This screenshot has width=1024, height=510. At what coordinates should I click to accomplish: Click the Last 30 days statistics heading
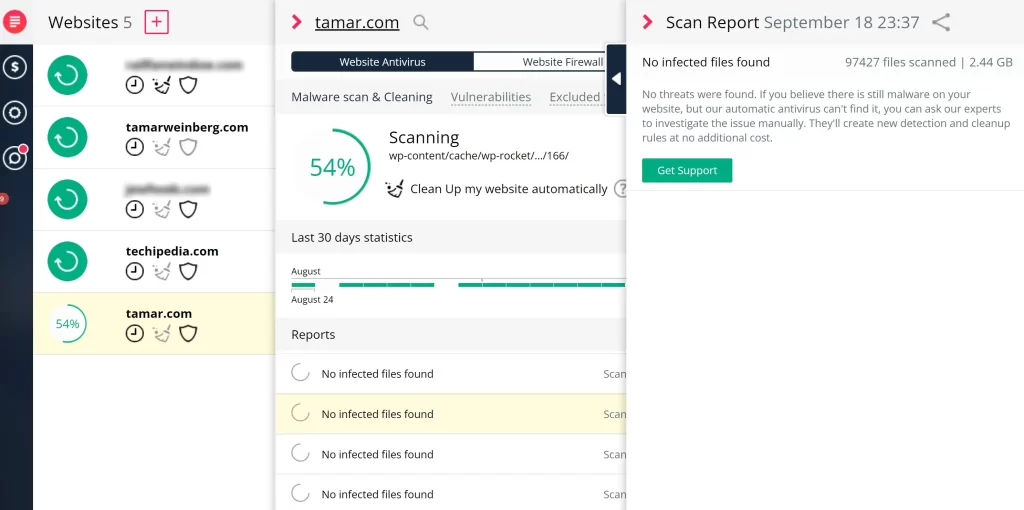352,238
